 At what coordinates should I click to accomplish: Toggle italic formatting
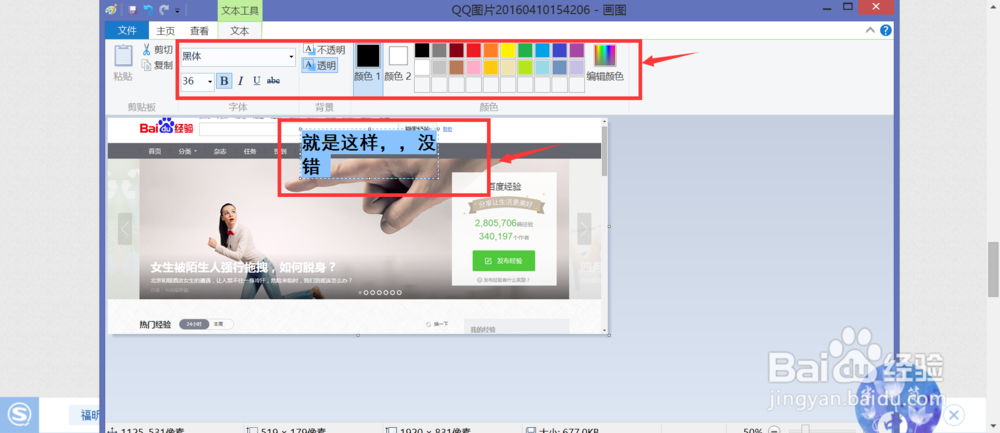pos(240,81)
